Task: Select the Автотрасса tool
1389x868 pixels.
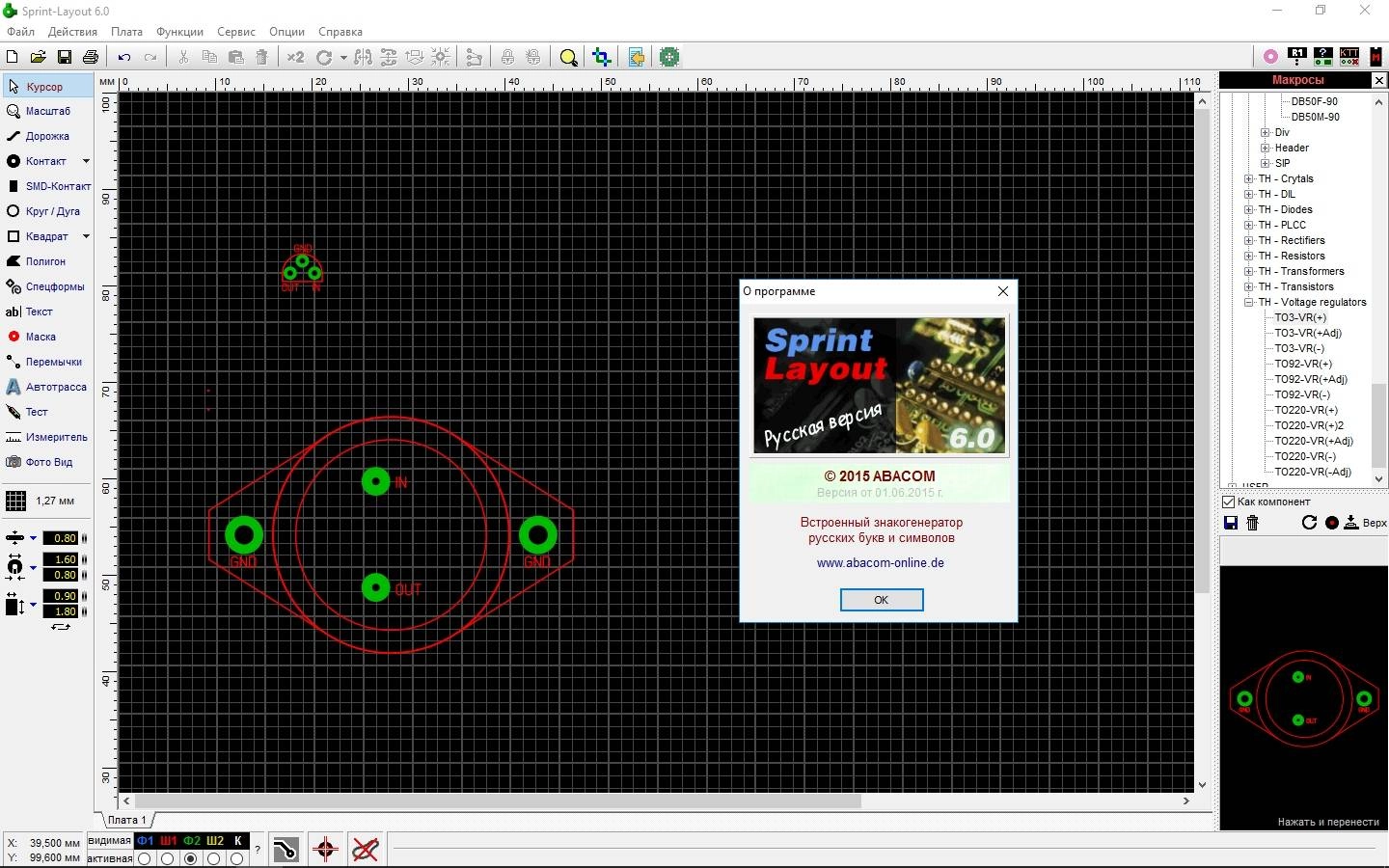Action: [x=48, y=387]
